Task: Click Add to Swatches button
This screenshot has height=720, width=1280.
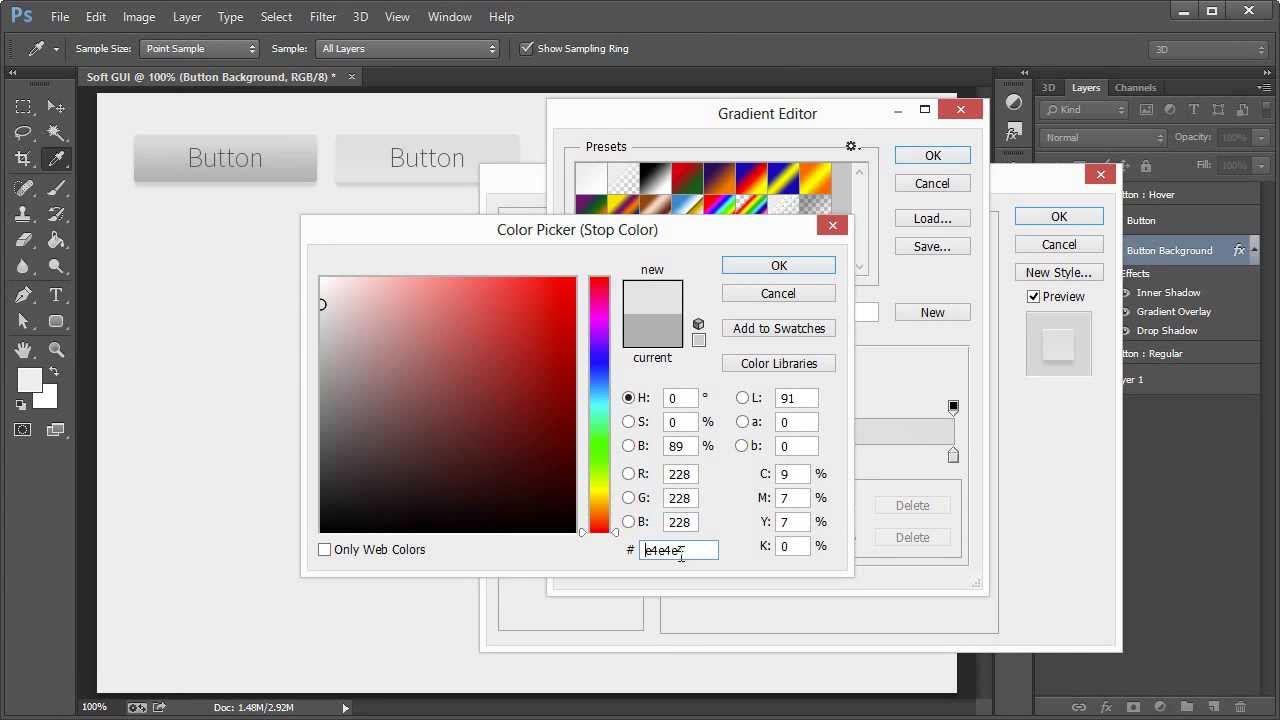Action: [779, 328]
